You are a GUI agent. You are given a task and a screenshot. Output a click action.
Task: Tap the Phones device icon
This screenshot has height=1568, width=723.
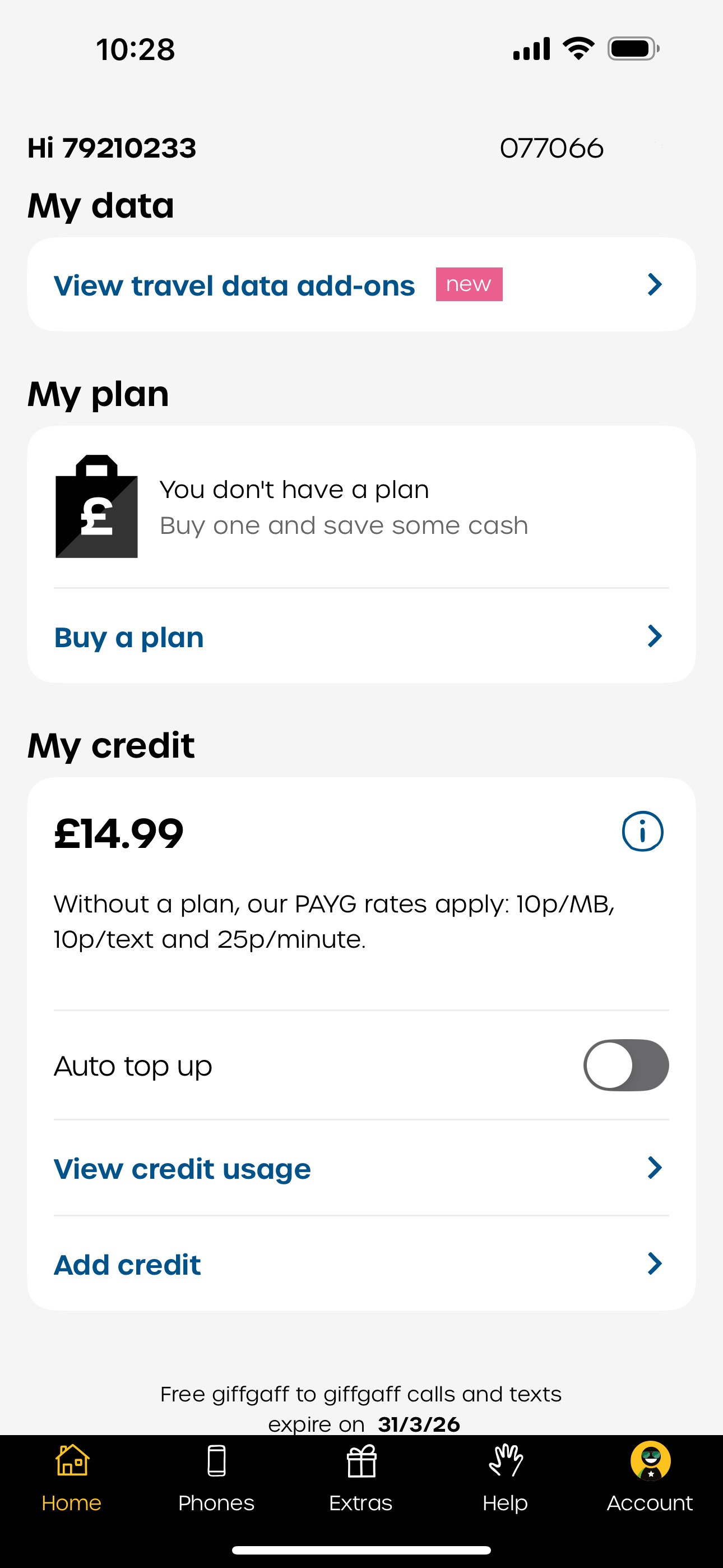pyautogui.click(x=216, y=1461)
